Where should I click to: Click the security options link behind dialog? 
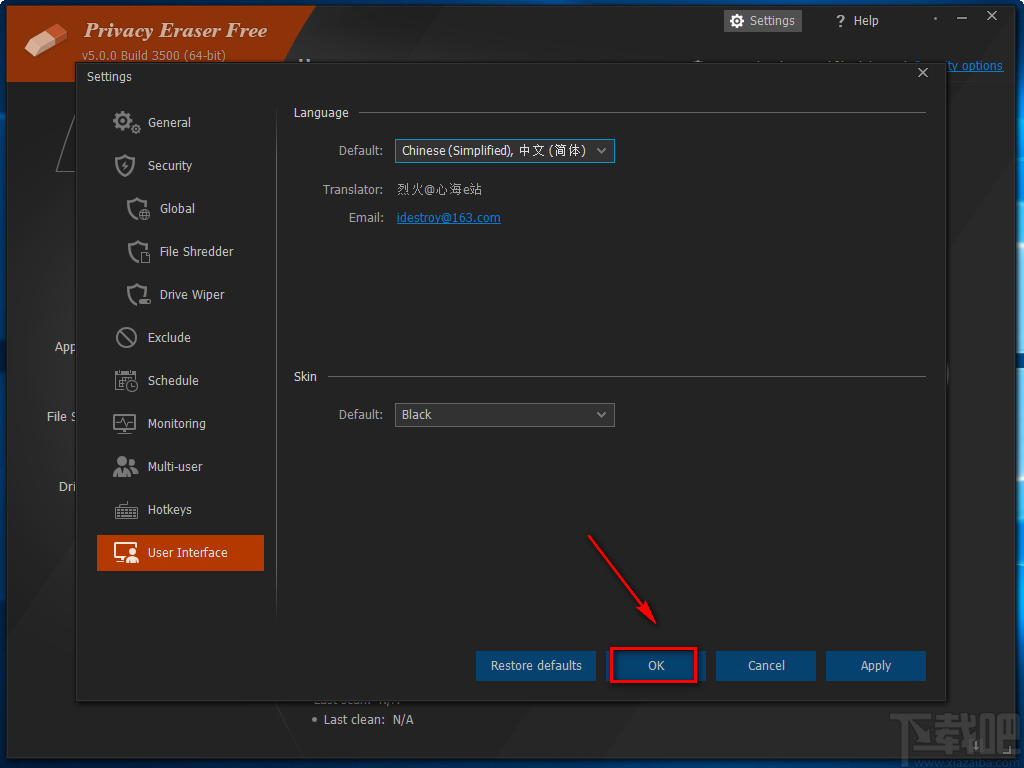[974, 66]
